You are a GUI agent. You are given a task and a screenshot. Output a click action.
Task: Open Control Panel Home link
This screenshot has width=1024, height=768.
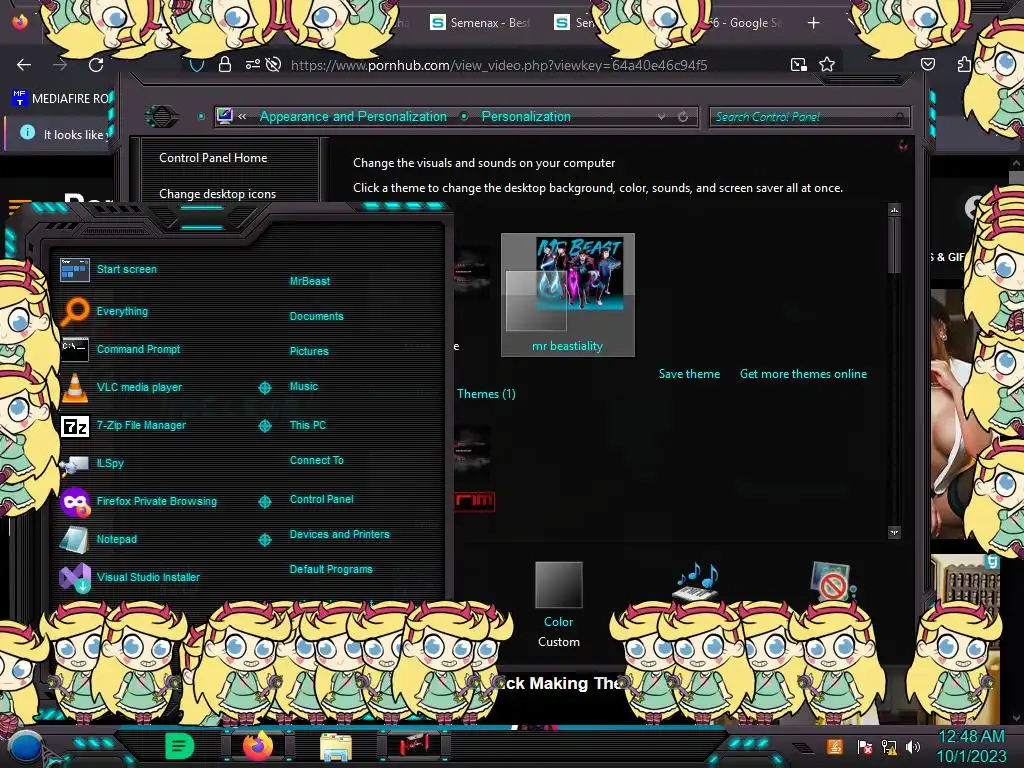213,158
